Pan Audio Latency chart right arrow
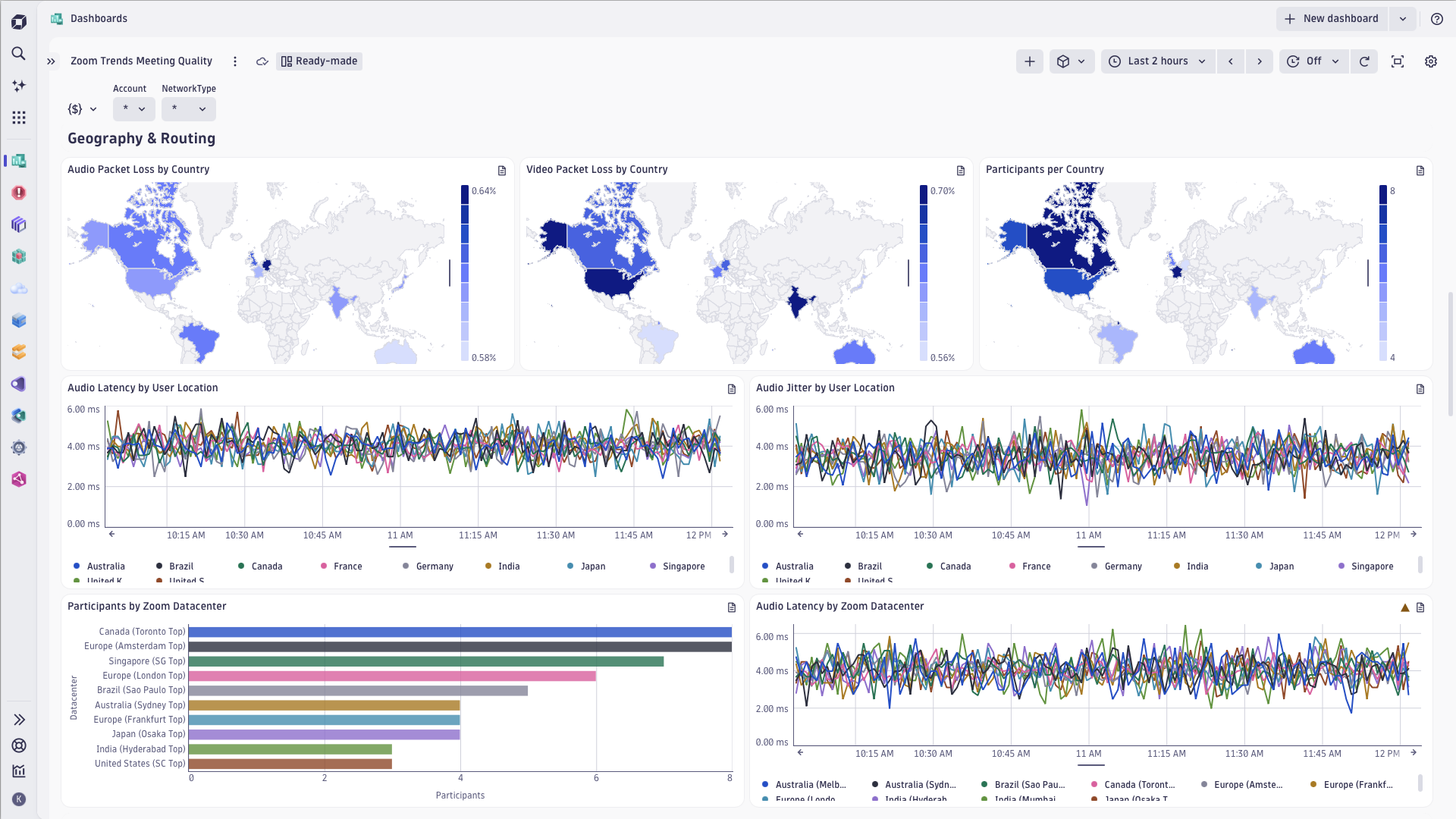This screenshot has width=1456, height=819. pyautogui.click(x=725, y=535)
